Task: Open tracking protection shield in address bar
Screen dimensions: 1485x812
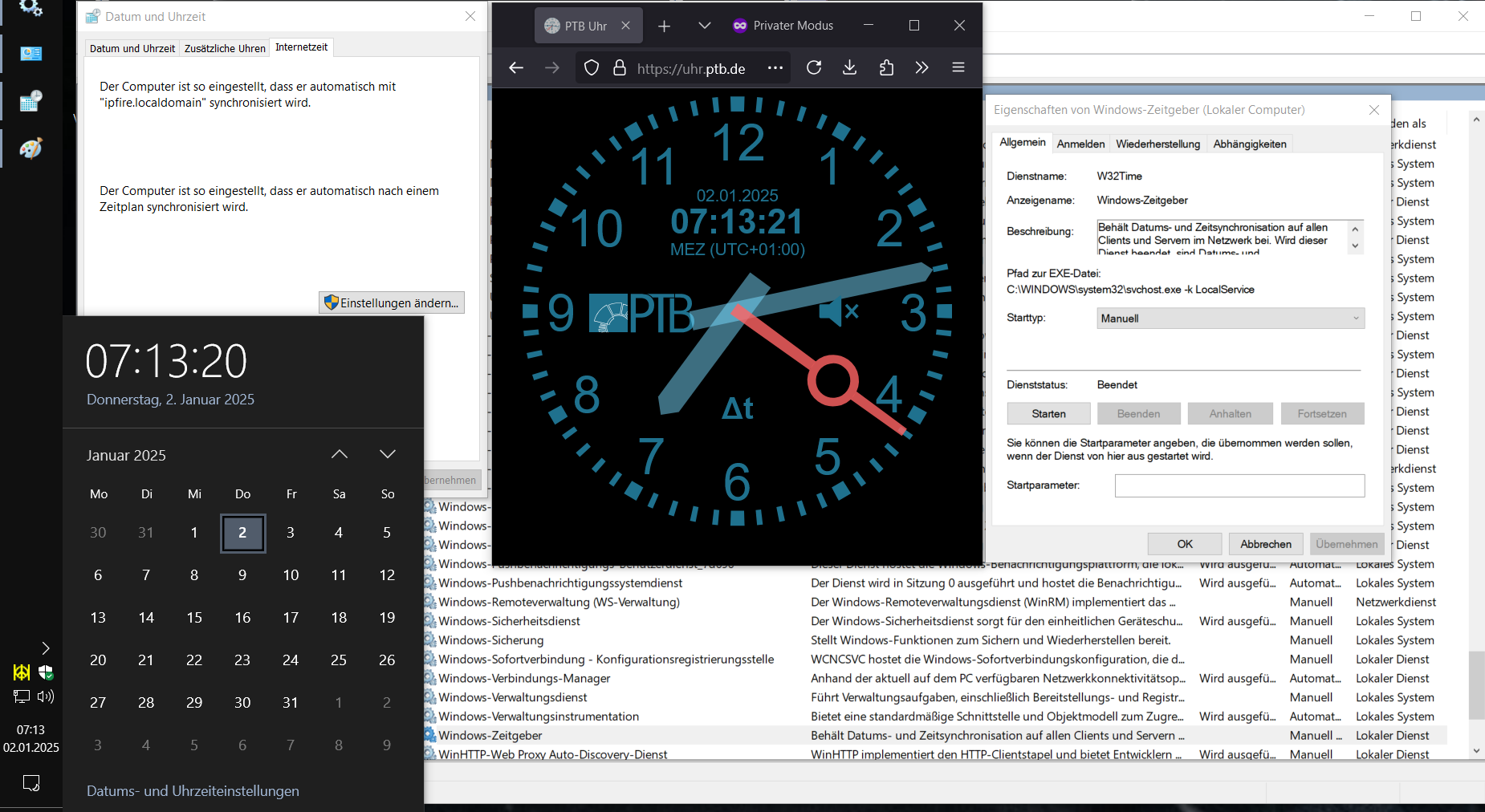Action: (x=592, y=68)
